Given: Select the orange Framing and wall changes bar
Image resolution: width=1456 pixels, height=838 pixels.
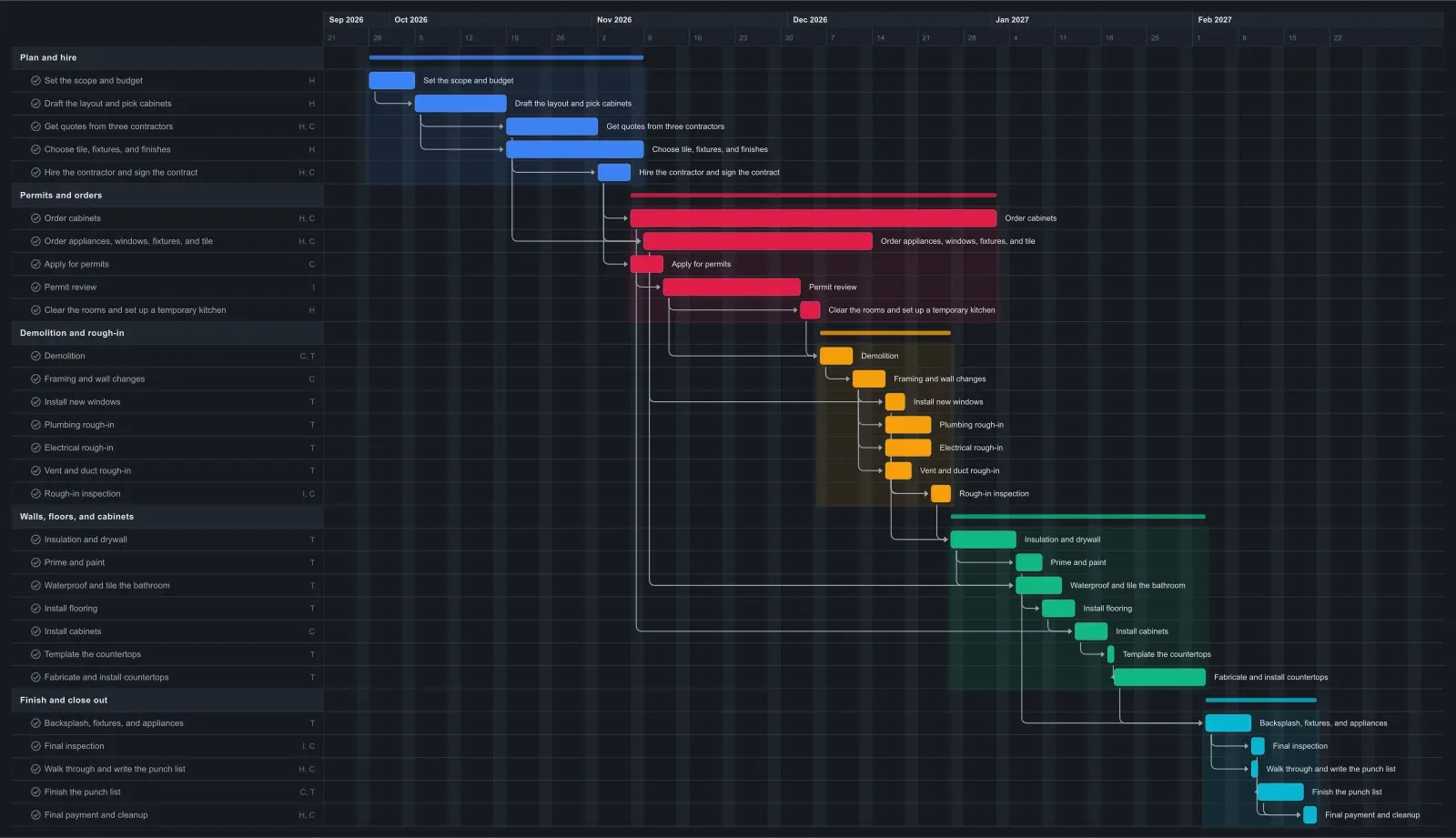Looking at the screenshot, I should (869, 379).
